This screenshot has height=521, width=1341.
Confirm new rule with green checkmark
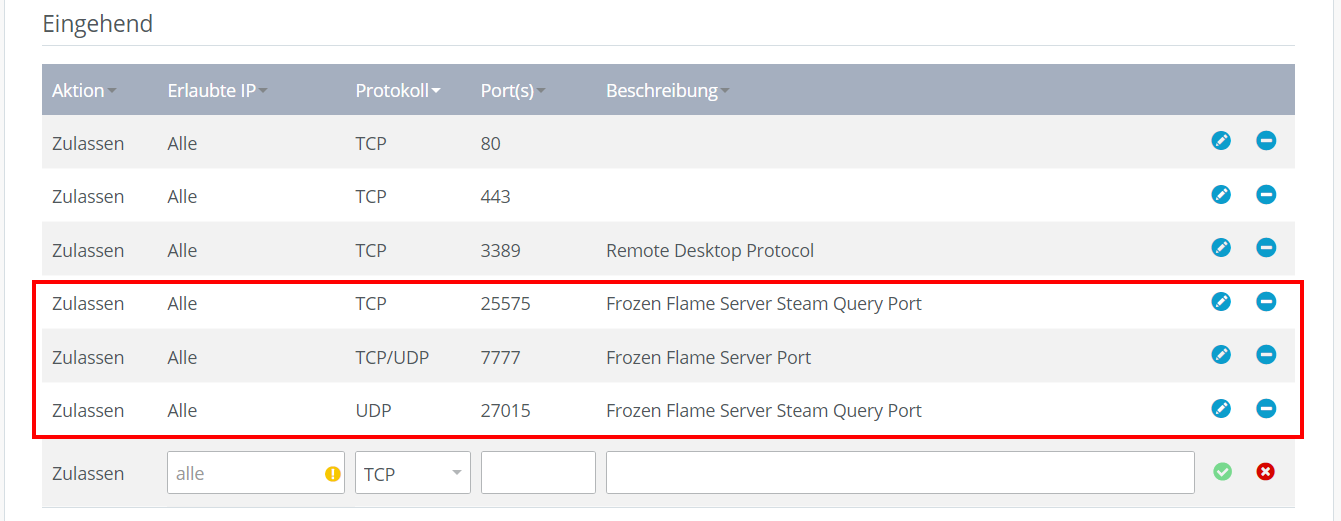pyautogui.click(x=1222, y=471)
